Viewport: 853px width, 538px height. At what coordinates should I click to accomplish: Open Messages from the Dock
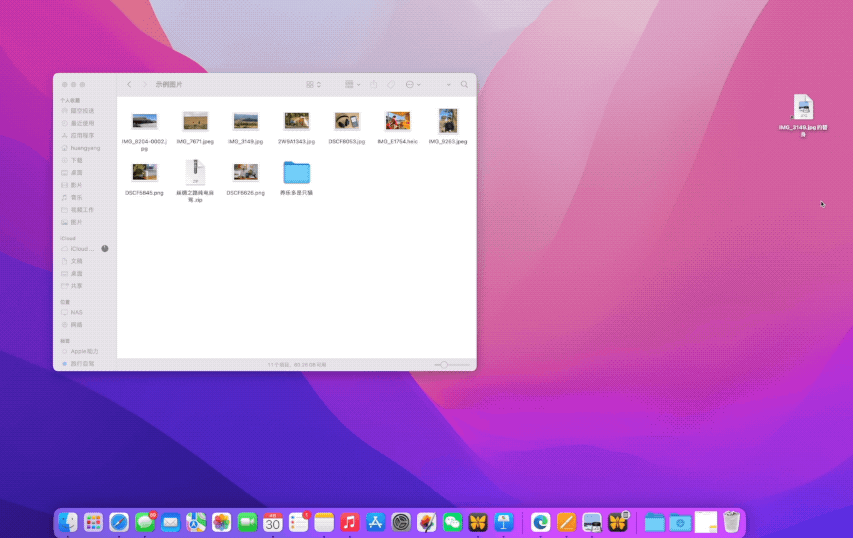point(145,522)
